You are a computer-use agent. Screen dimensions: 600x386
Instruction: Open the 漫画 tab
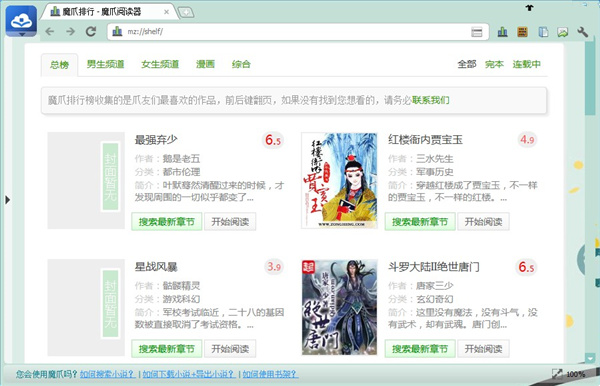coord(205,64)
